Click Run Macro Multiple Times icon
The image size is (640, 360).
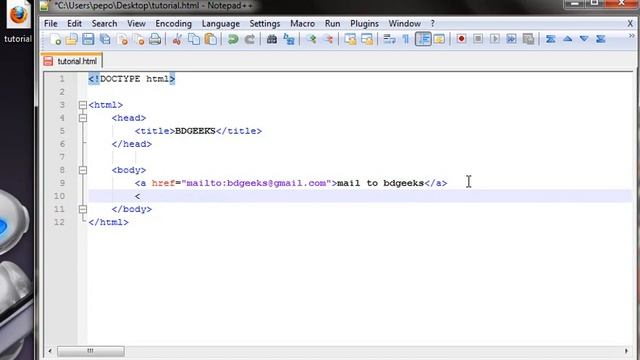tap(511, 39)
